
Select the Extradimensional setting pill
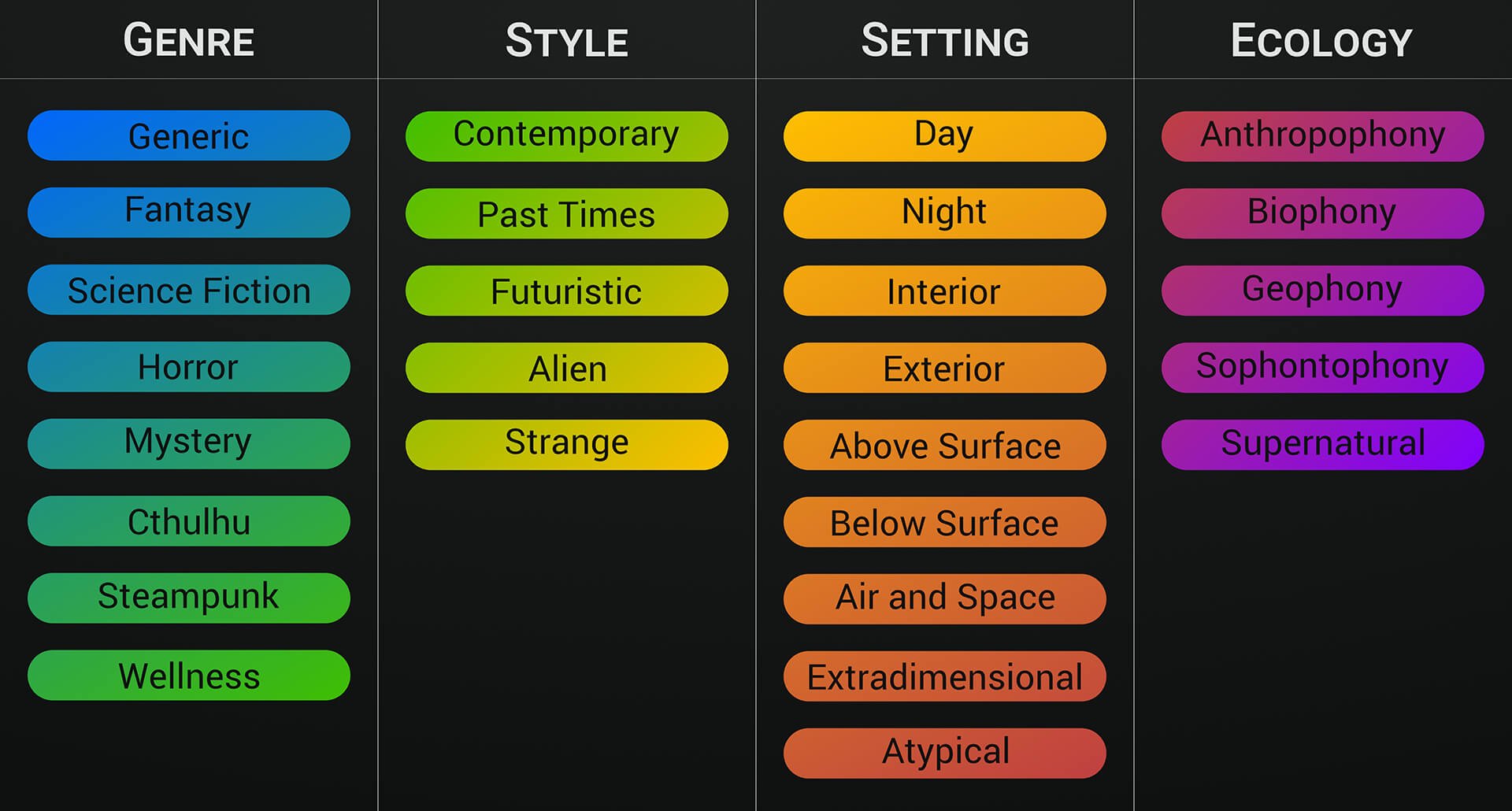pyautogui.click(x=945, y=676)
